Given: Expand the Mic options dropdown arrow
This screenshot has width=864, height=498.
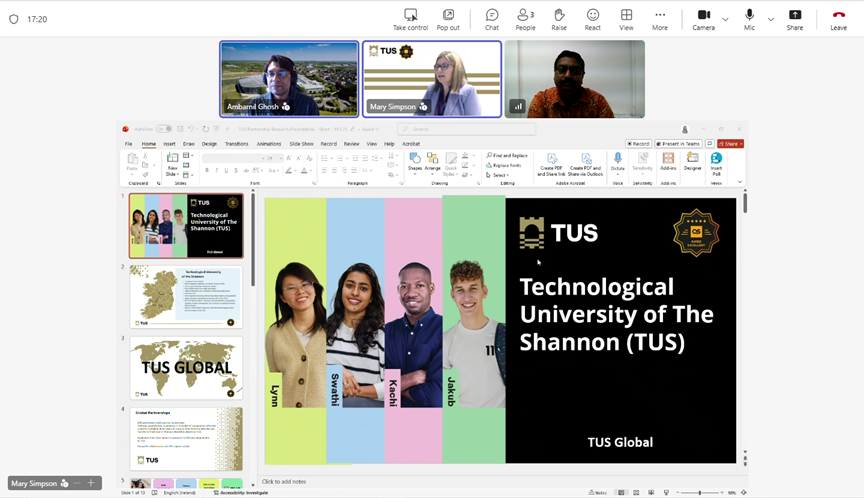Looking at the screenshot, I should pyautogui.click(x=770, y=19).
